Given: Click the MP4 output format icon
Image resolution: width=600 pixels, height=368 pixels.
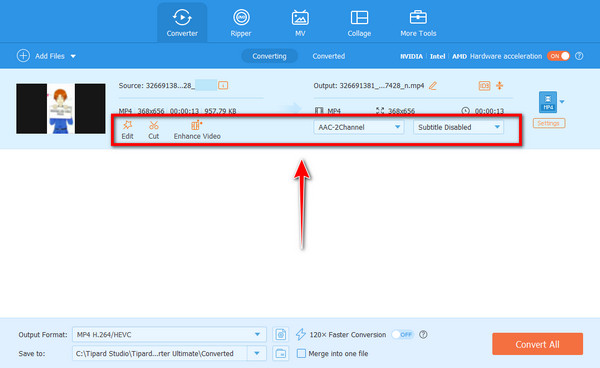Looking at the screenshot, I should tap(548, 102).
